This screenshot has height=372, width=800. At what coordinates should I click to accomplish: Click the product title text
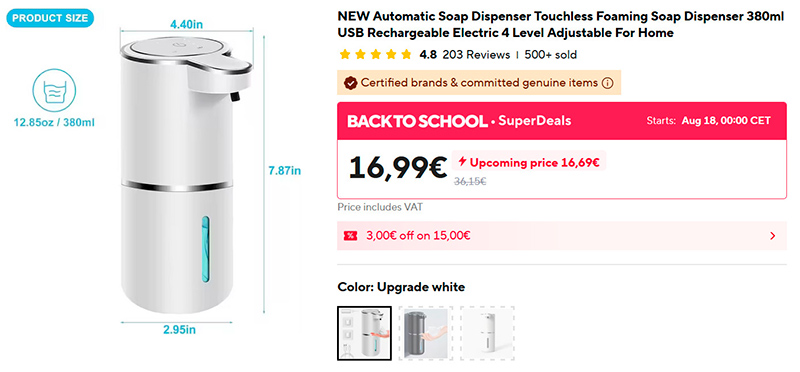pyautogui.click(x=561, y=24)
